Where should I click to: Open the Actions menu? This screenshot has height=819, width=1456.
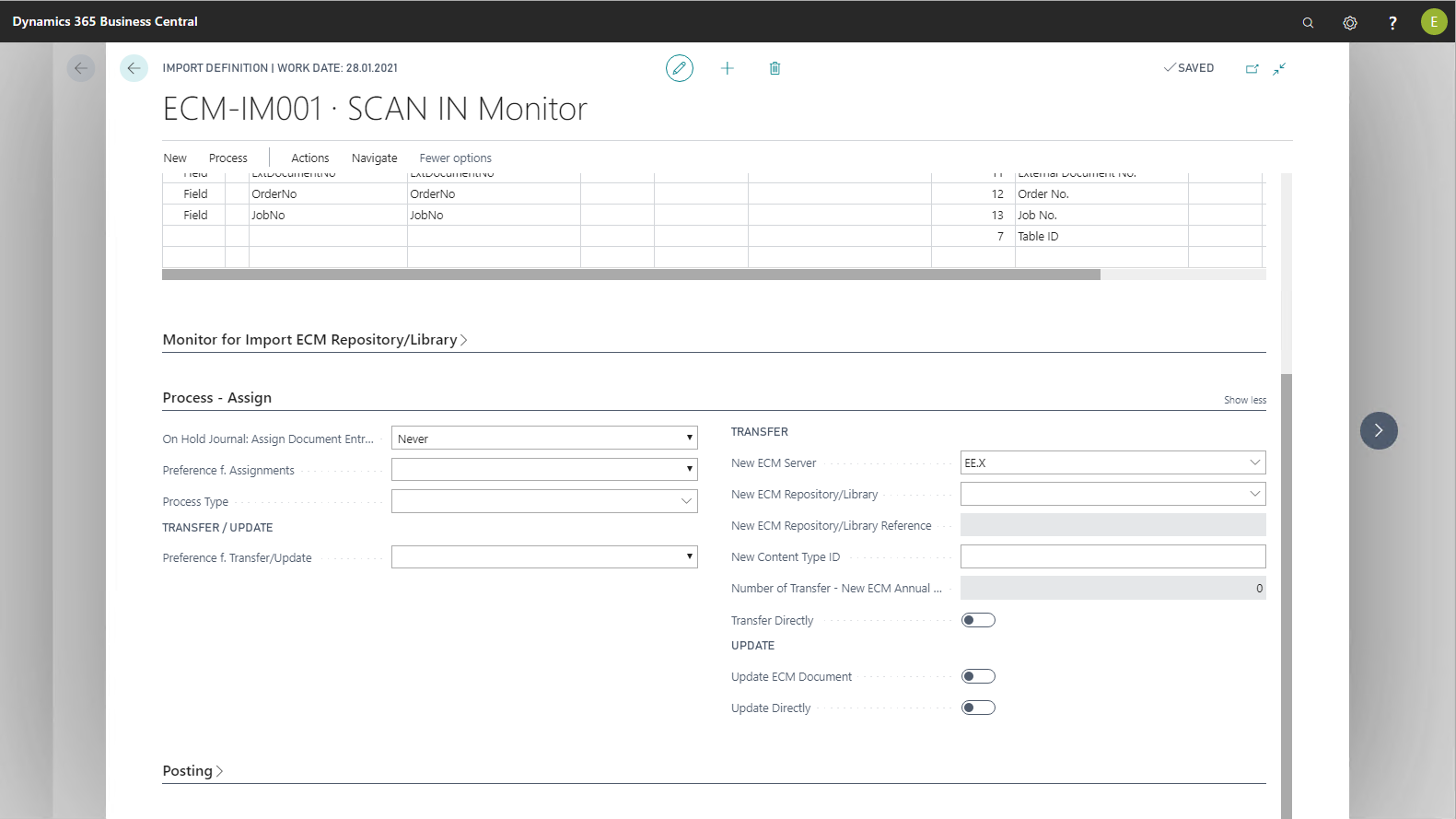click(309, 158)
